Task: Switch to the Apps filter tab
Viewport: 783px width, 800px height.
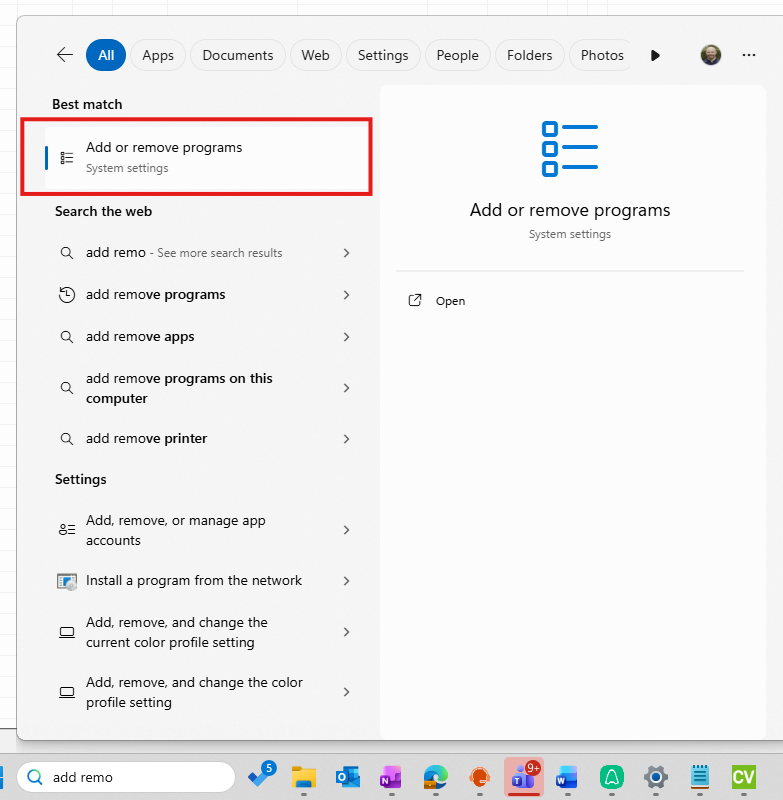Action: pyautogui.click(x=158, y=55)
